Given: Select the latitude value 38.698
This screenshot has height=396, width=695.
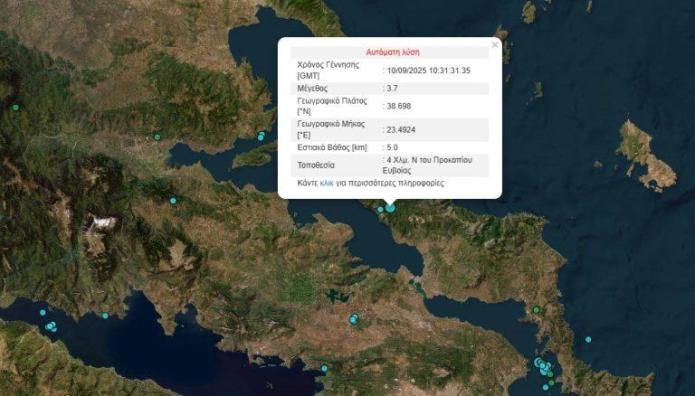Looking at the screenshot, I should 398,106.
